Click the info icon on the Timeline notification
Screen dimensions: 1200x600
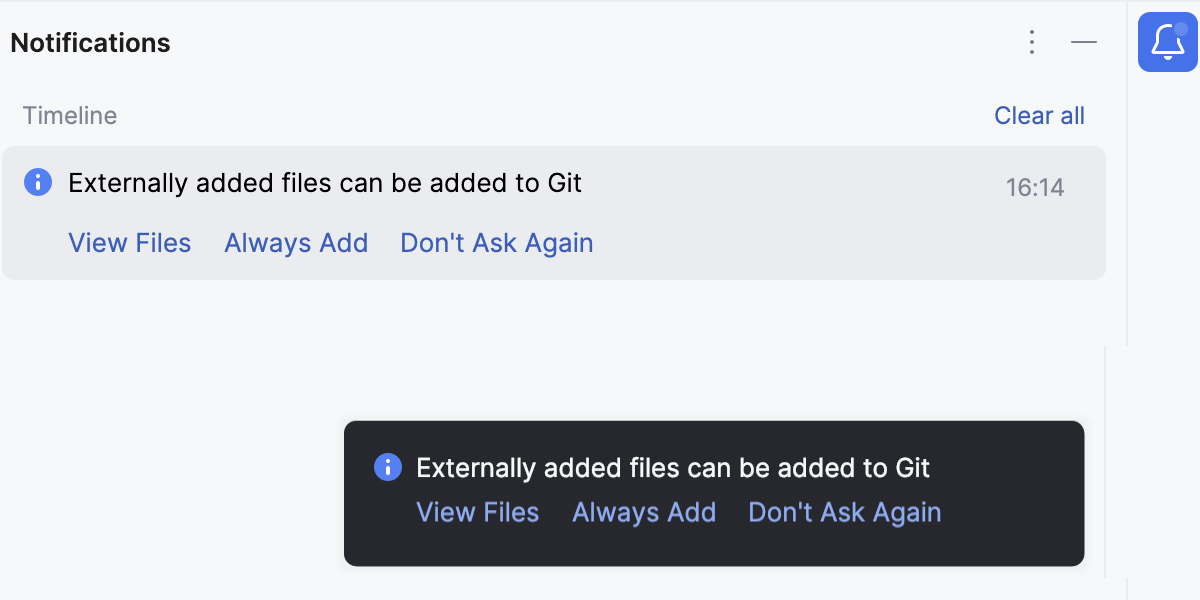click(38, 183)
